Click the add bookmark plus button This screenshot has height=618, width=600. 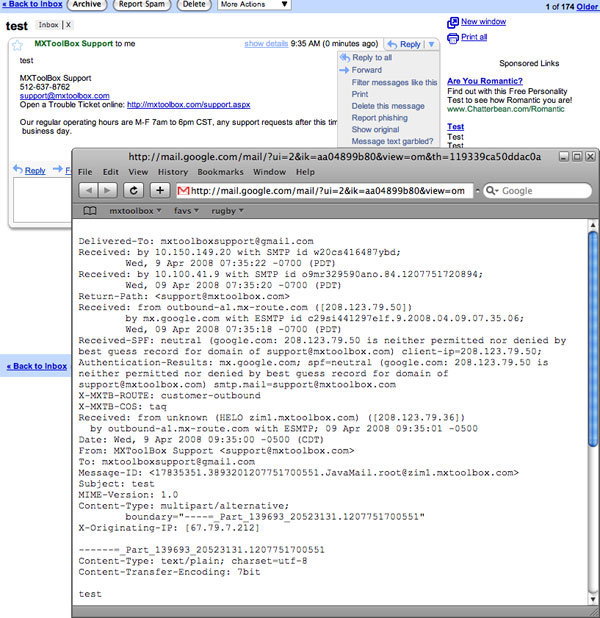(160, 190)
